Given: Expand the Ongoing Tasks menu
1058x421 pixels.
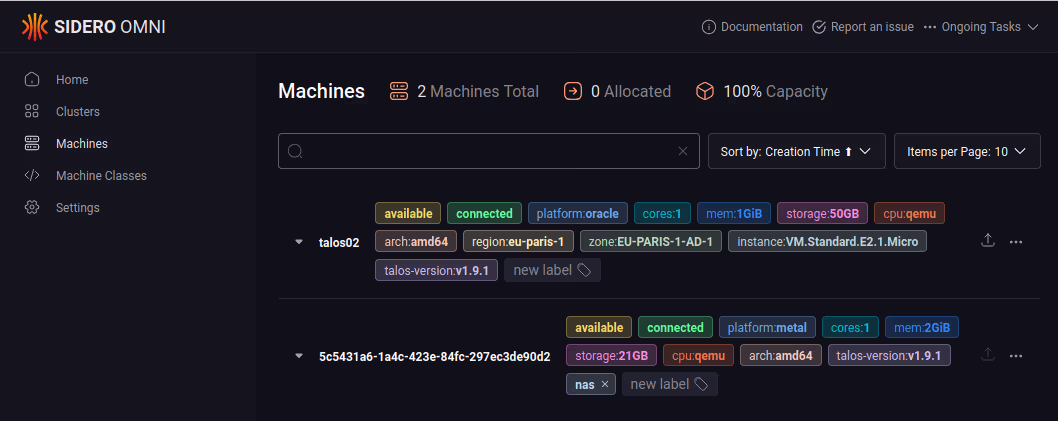Looking at the screenshot, I should (x=981, y=27).
